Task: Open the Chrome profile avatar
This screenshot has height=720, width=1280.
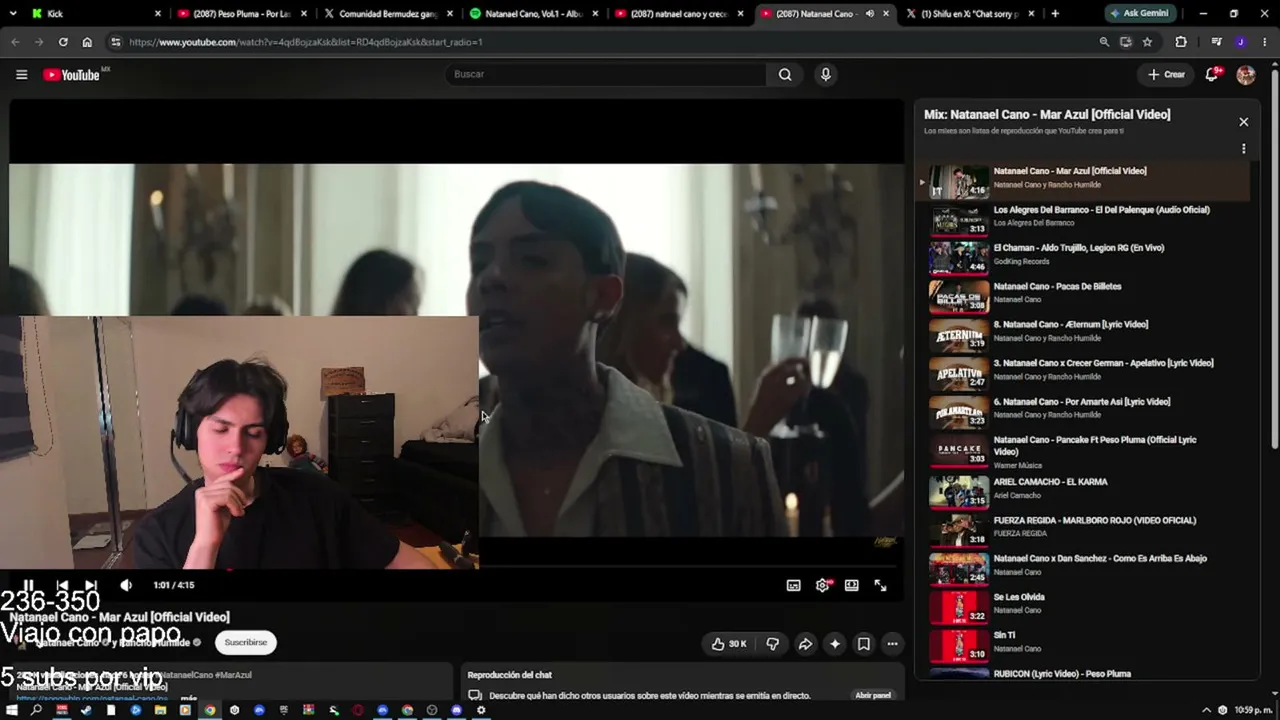Action: click(x=1241, y=42)
